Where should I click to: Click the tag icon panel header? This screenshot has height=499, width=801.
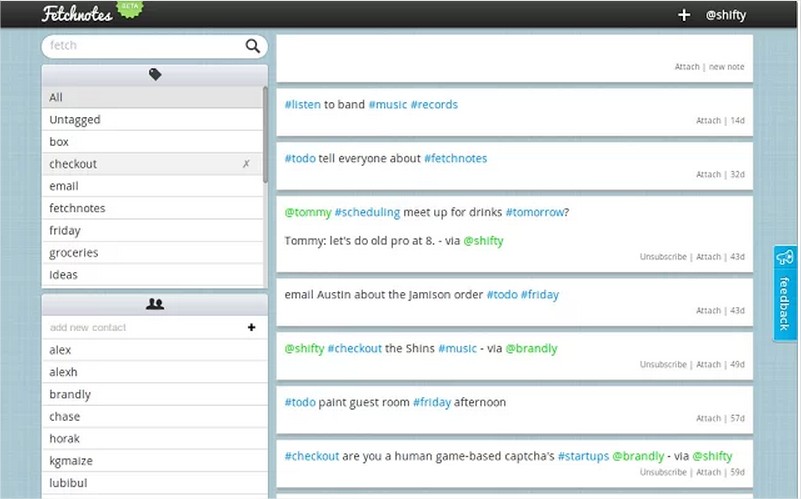tap(155, 75)
